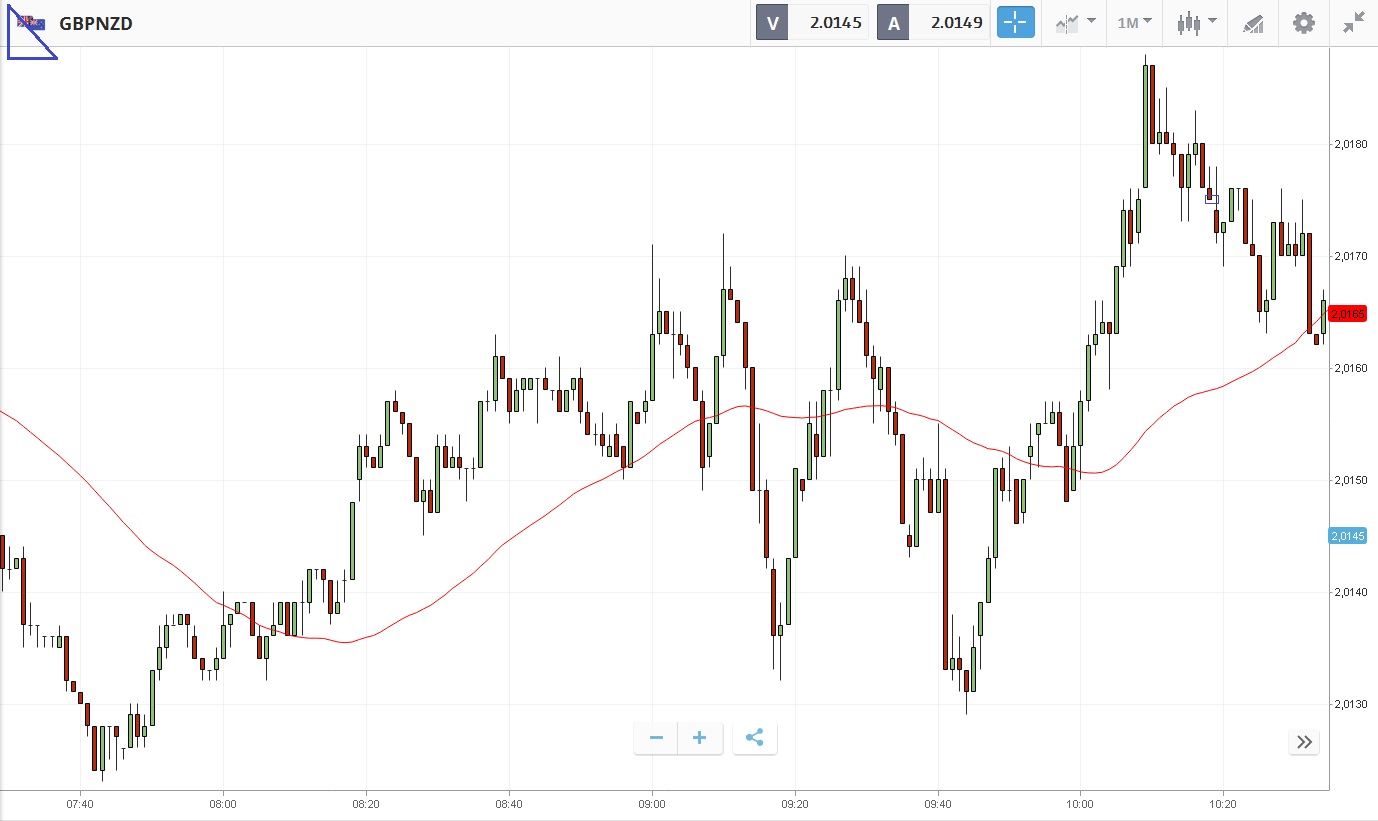This screenshot has height=821, width=1378.
Task: Click the 10:00 time axis label
Action: [1080, 803]
